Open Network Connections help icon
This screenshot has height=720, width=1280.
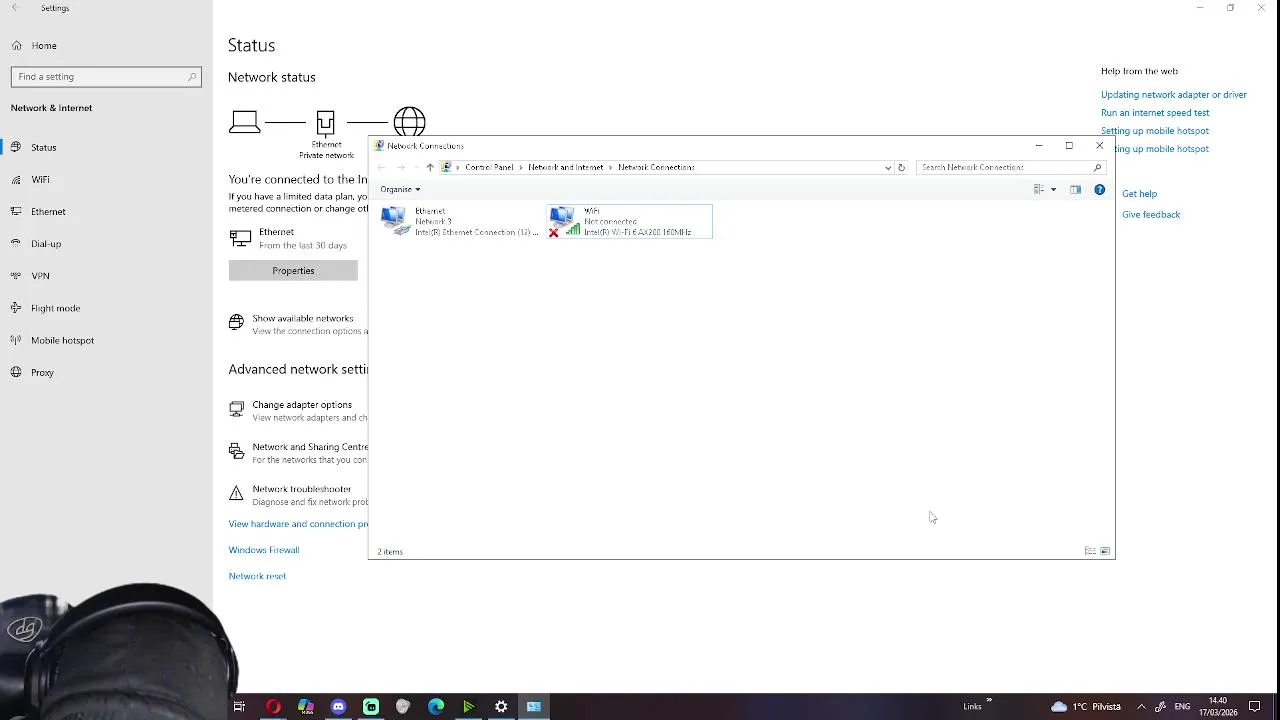coord(1099,189)
